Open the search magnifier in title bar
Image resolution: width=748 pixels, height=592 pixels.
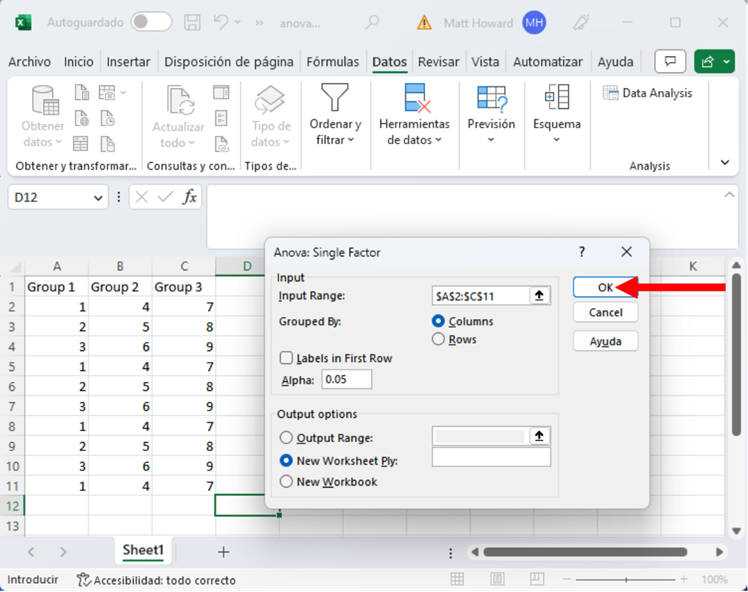coord(372,22)
